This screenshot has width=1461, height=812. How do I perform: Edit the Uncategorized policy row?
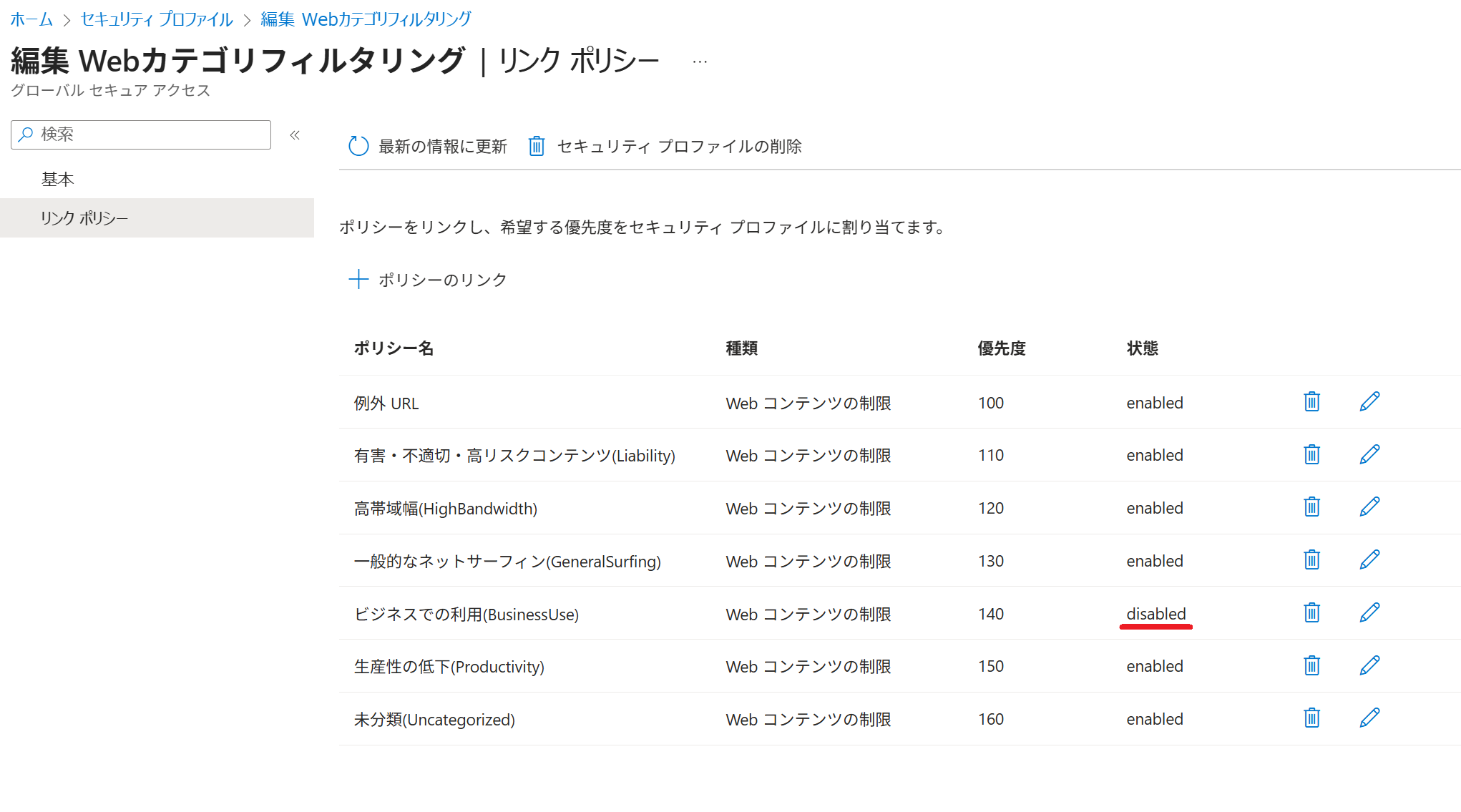[x=1369, y=718]
